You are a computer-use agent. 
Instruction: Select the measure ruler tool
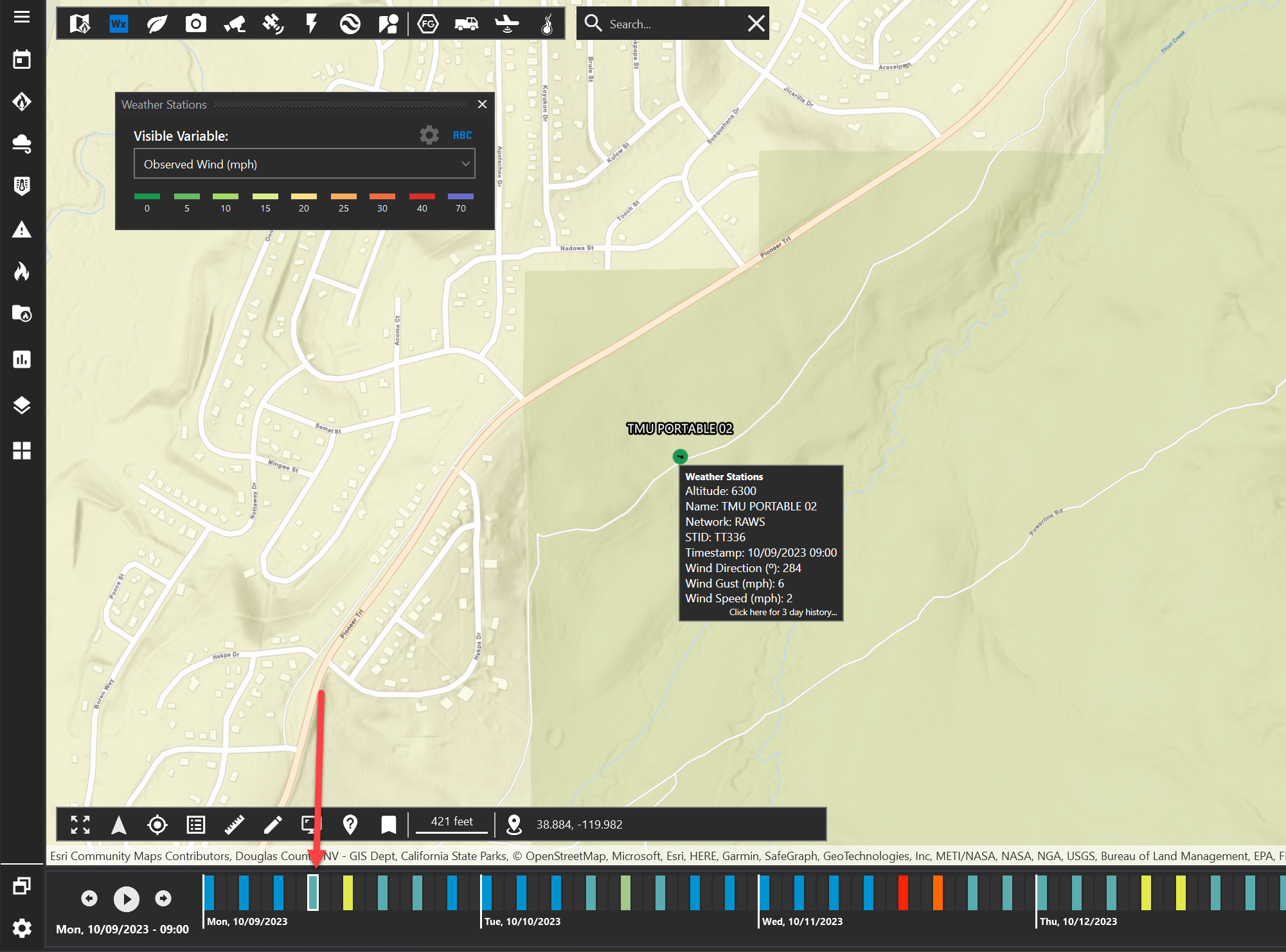click(x=235, y=825)
